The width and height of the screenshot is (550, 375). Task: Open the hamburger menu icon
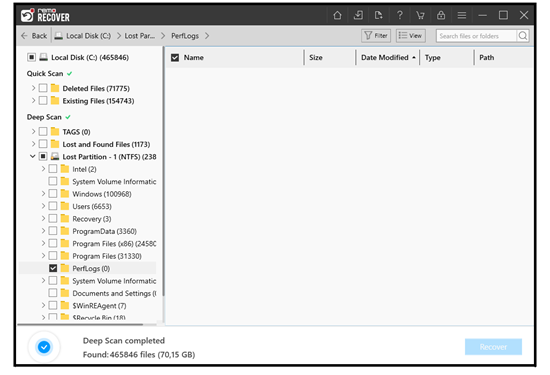462,15
